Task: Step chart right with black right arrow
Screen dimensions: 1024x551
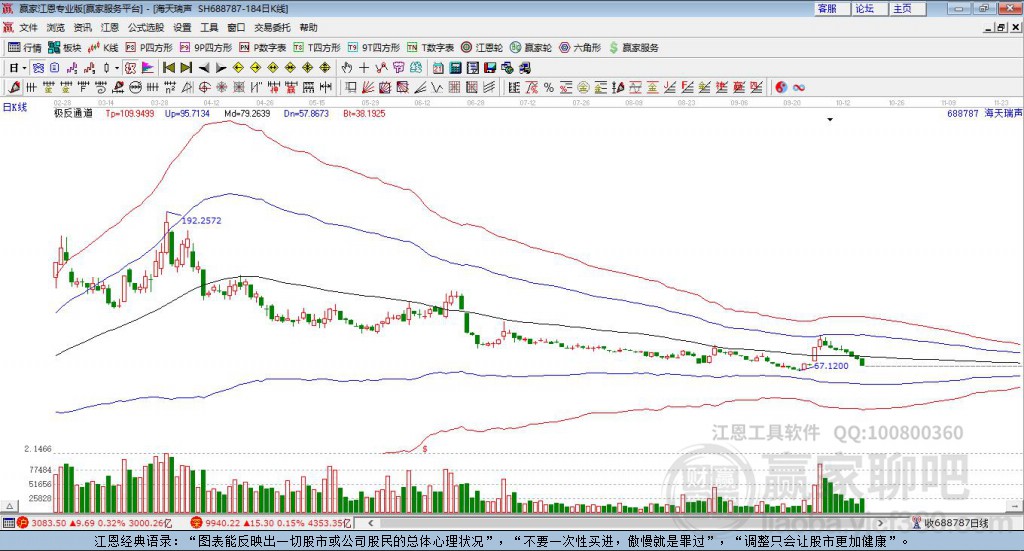Action: tap(221, 68)
